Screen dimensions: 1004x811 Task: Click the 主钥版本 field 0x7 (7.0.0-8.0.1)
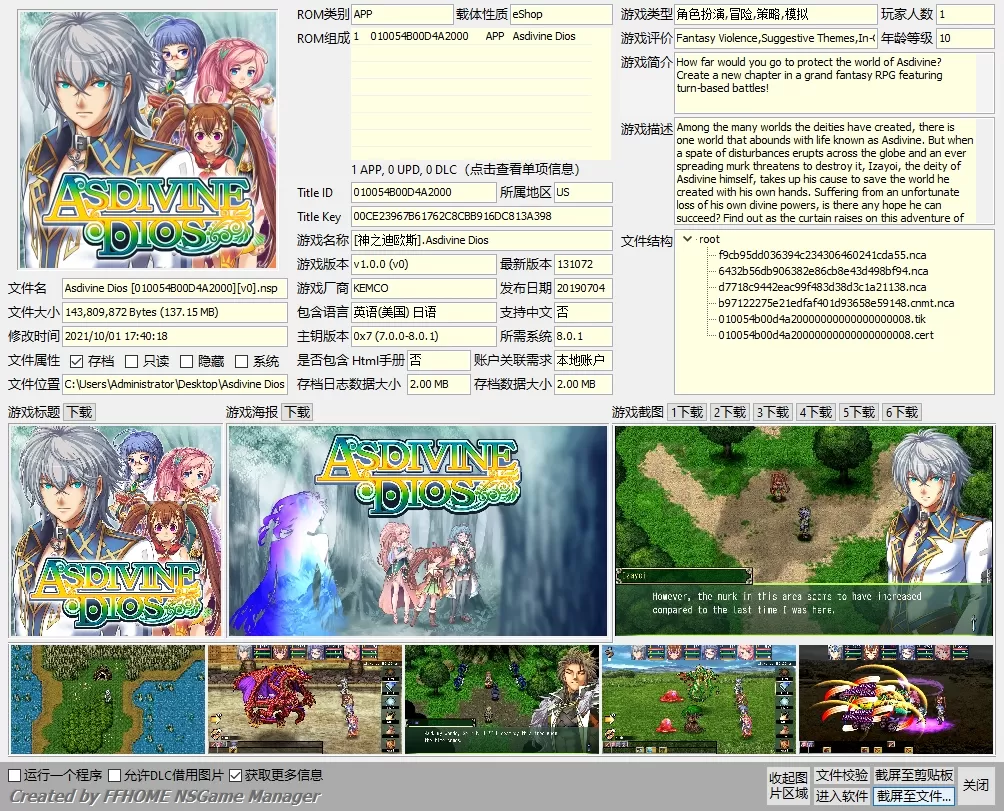pos(424,336)
